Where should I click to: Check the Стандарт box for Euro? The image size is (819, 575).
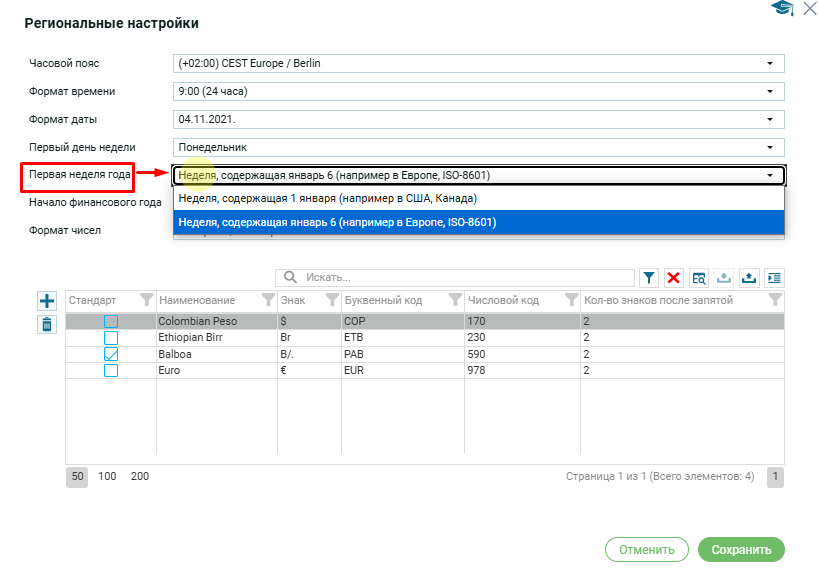[111, 370]
